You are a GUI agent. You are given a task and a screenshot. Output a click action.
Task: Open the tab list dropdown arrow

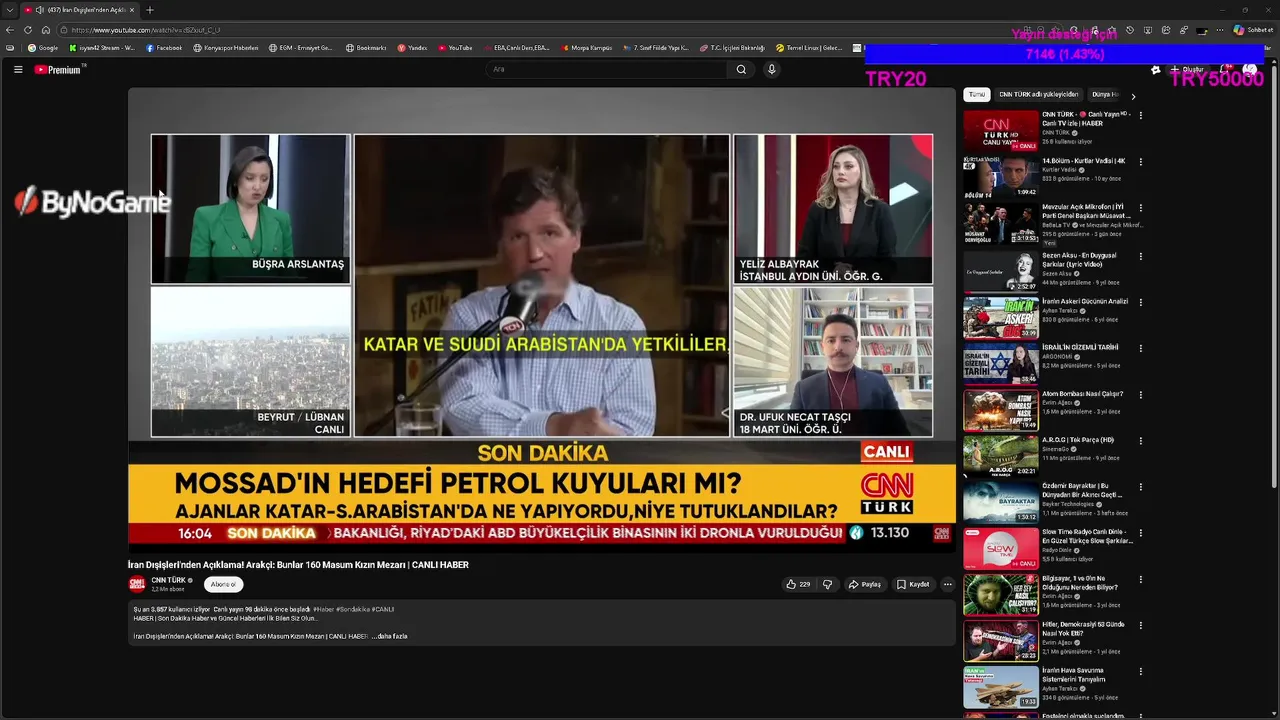pyautogui.click(x=9, y=10)
